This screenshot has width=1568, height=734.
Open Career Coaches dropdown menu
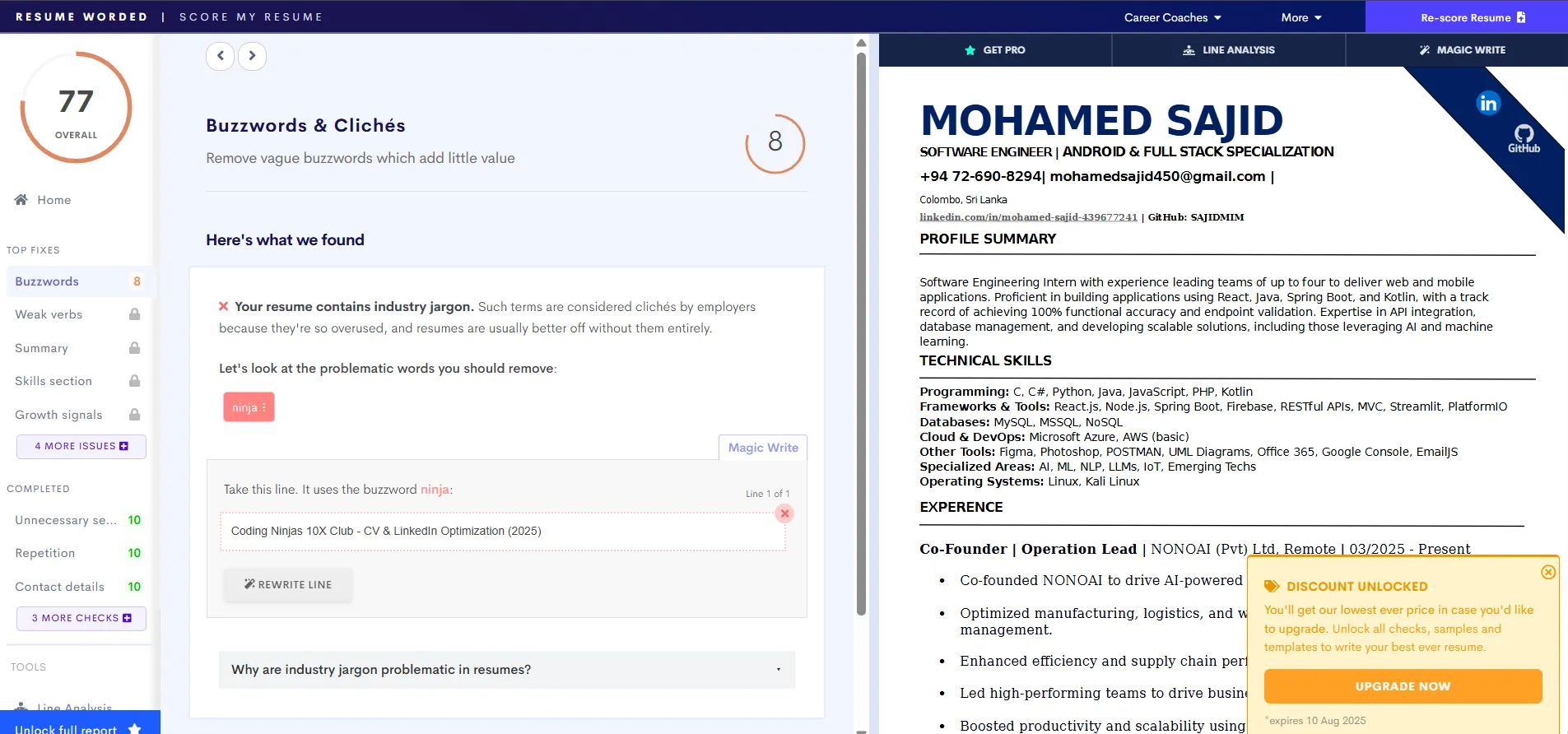point(1172,17)
